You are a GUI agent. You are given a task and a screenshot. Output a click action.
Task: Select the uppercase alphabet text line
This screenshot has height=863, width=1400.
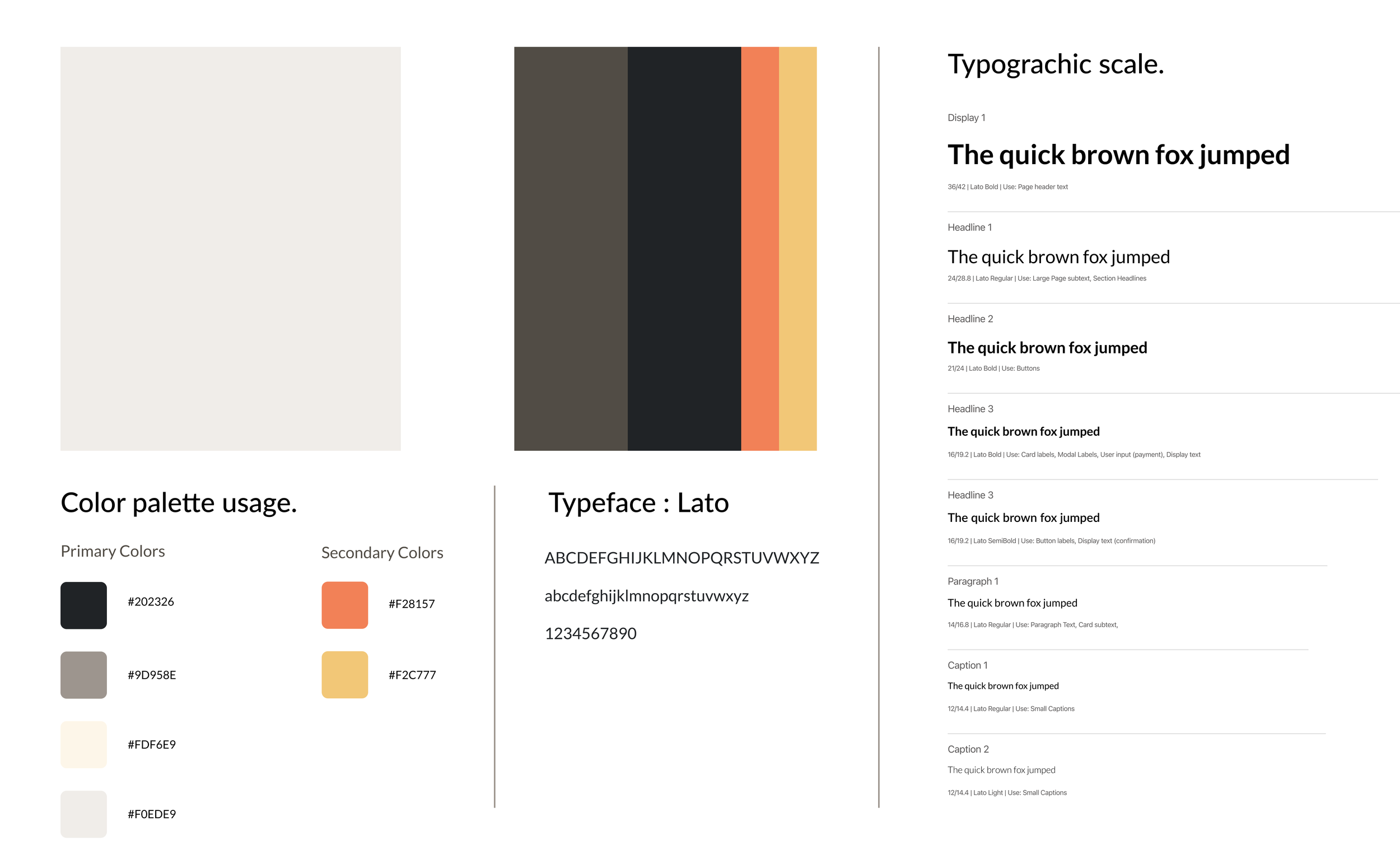[x=682, y=558]
